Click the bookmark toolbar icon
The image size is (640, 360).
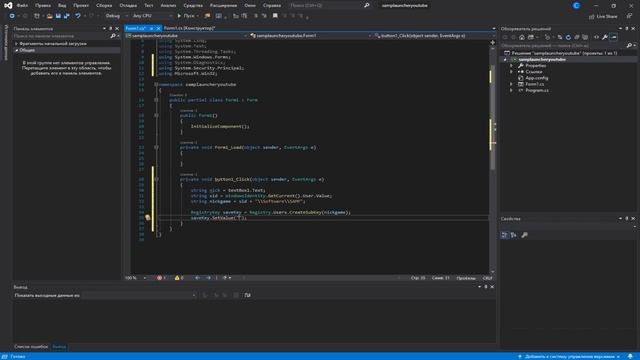click(x=275, y=16)
